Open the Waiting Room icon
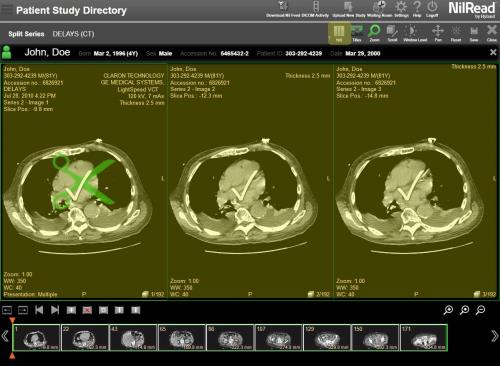The width and height of the screenshot is (500, 366). coord(379,9)
